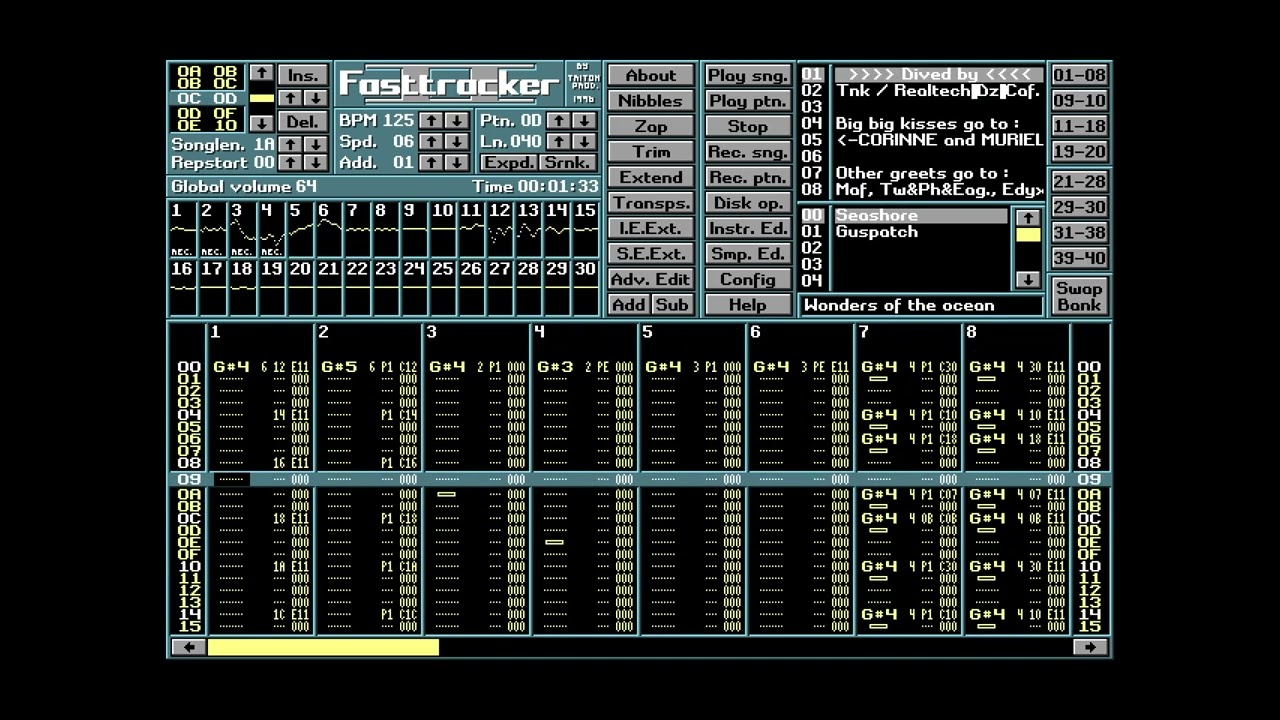1280x720 pixels.
Task: Click Rec. ptn. button
Action: click(748, 178)
